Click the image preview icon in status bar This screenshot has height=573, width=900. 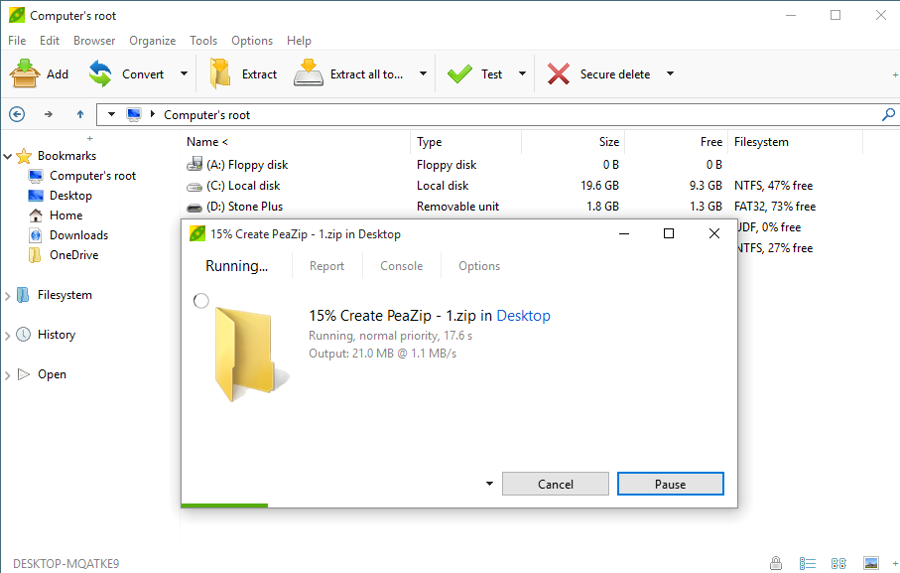pos(871,563)
